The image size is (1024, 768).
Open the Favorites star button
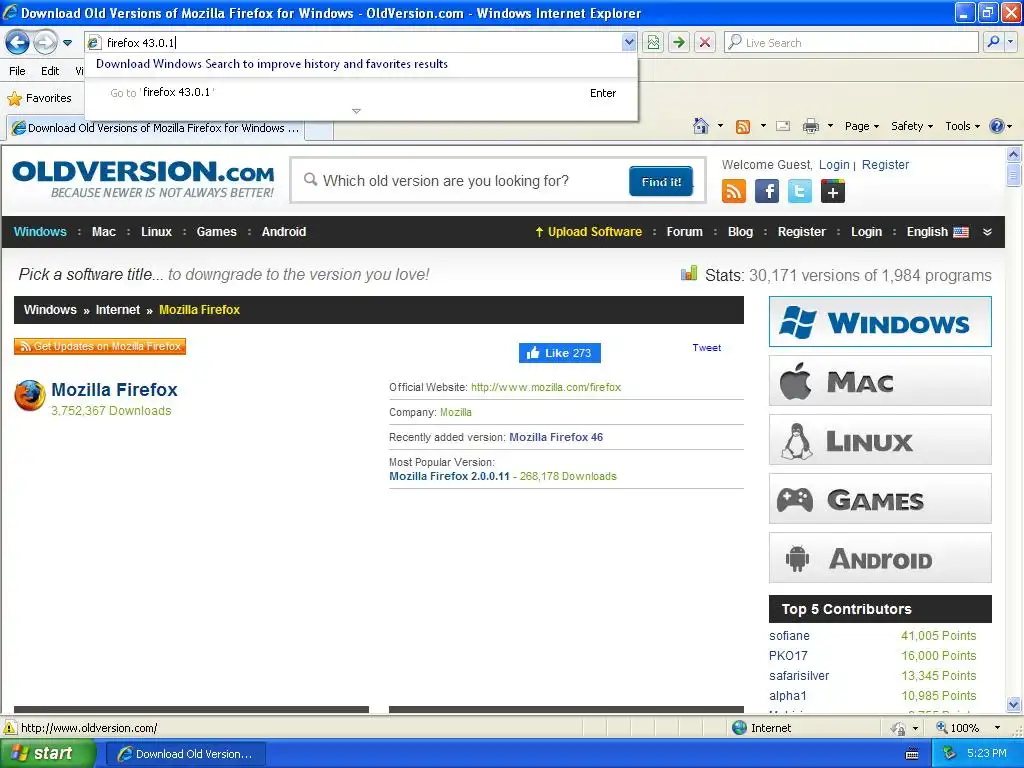tap(39, 98)
